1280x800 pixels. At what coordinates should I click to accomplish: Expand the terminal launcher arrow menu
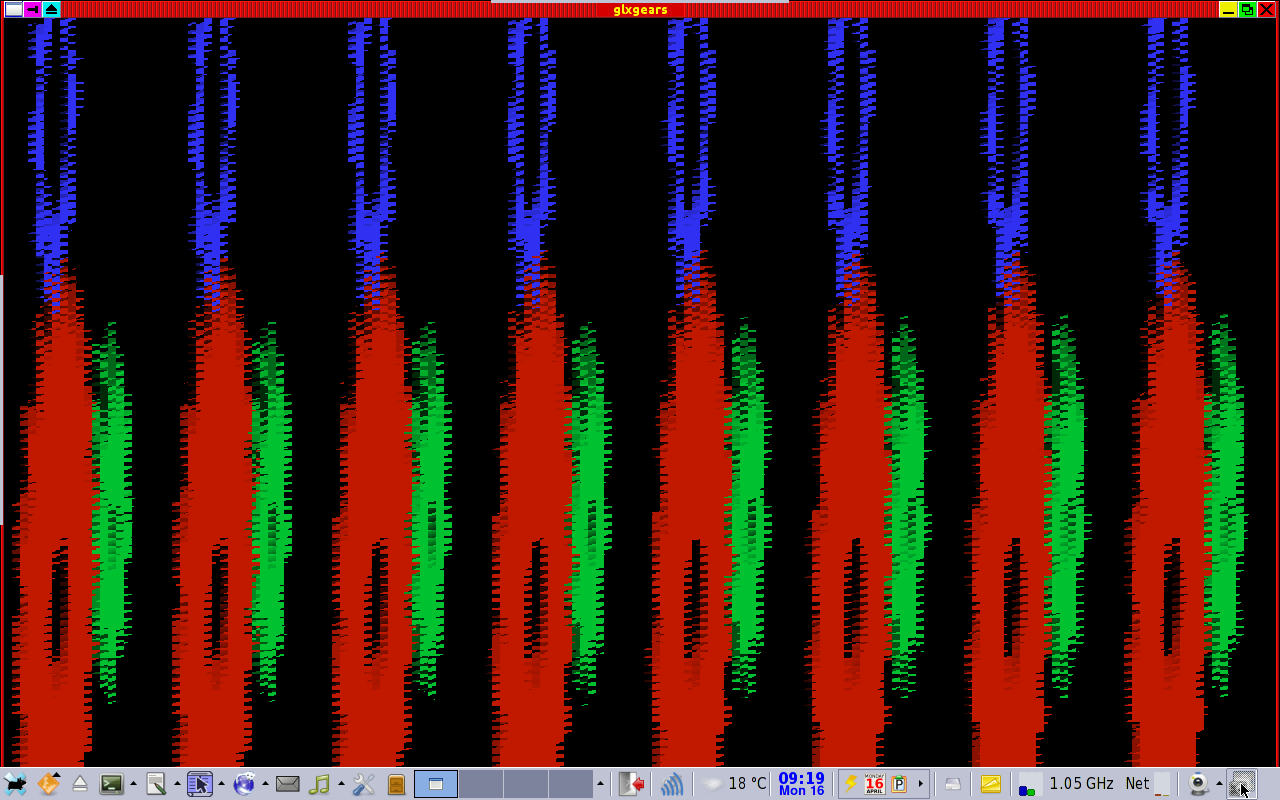133,784
